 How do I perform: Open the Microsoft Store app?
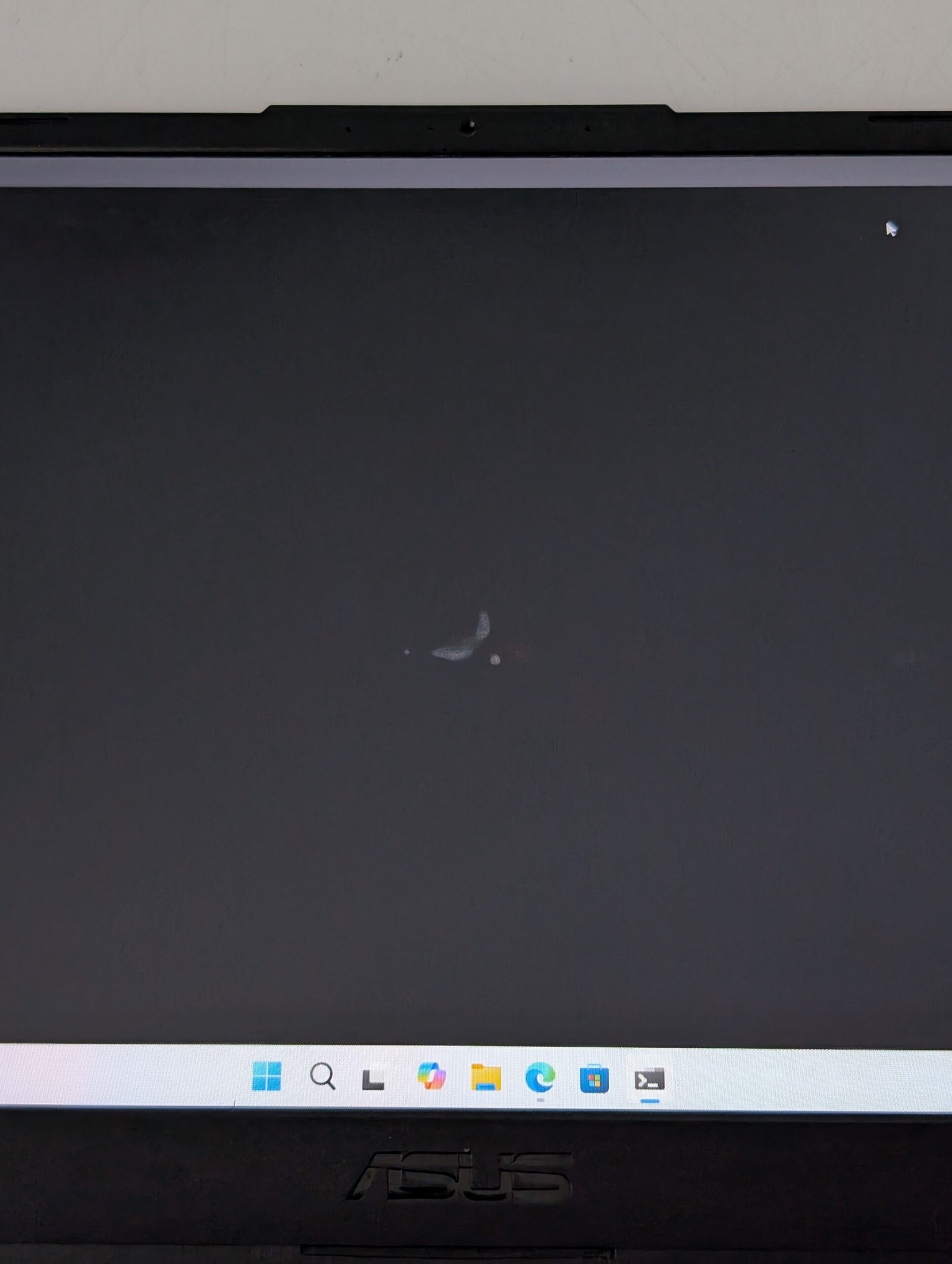tap(594, 1078)
